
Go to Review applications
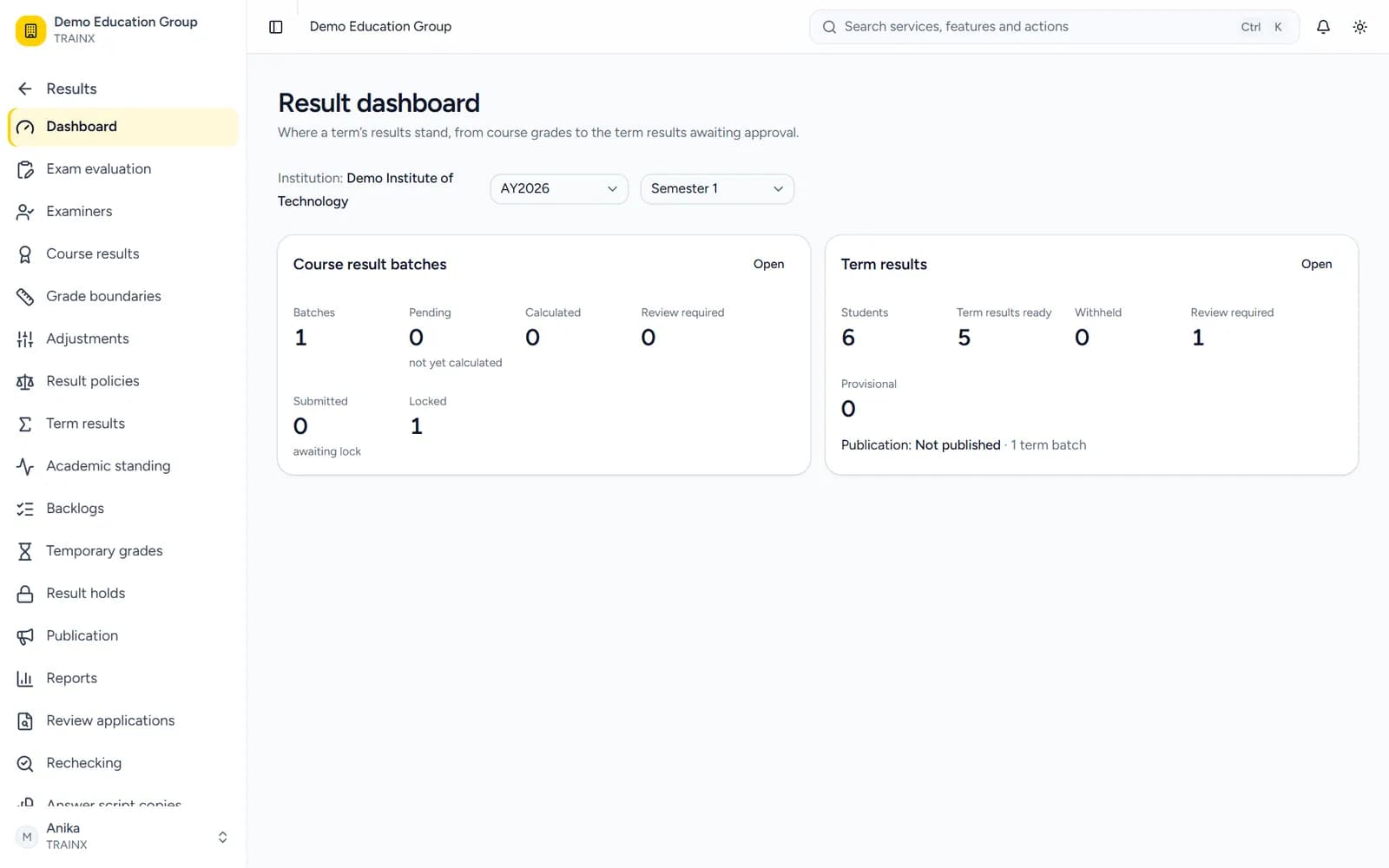coord(123,721)
